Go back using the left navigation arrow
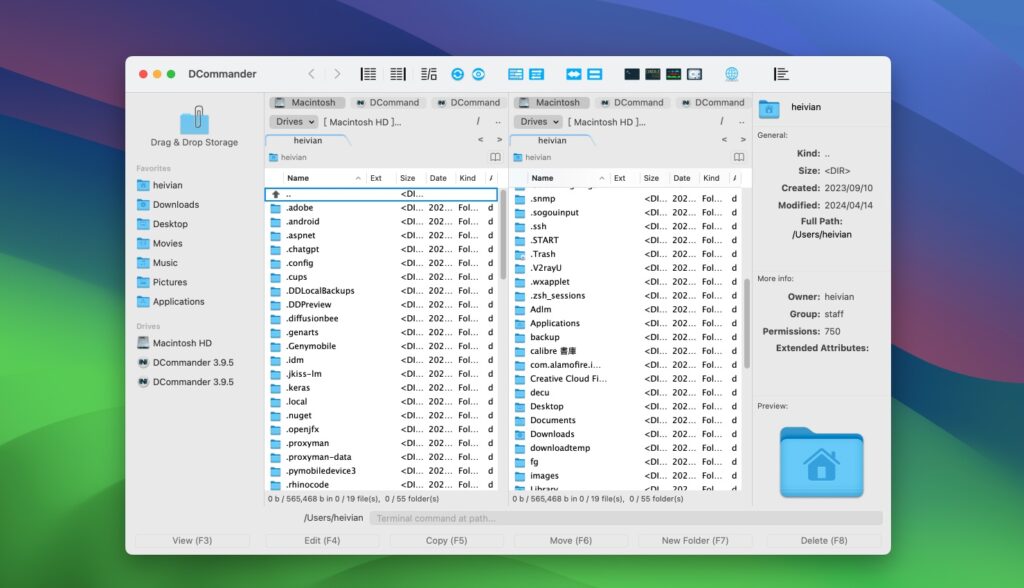 [x=311, y=73]
